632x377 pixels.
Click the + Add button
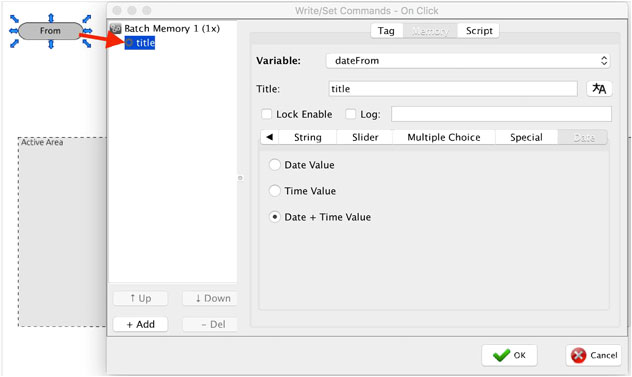pyautogui.click(x=140, y=324)
